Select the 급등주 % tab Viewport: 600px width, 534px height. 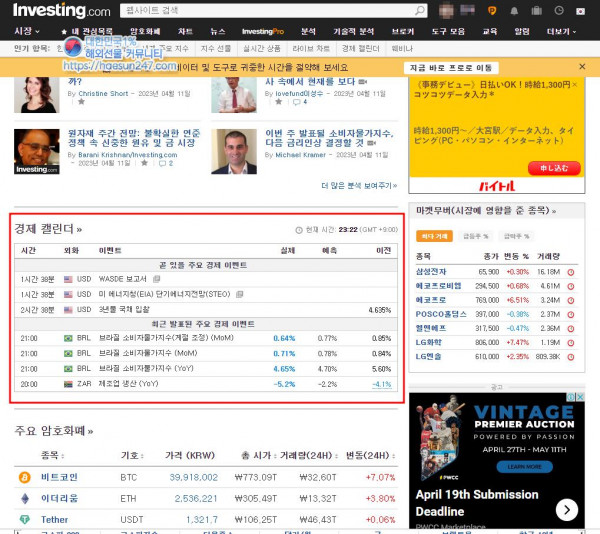pos(476,236)
